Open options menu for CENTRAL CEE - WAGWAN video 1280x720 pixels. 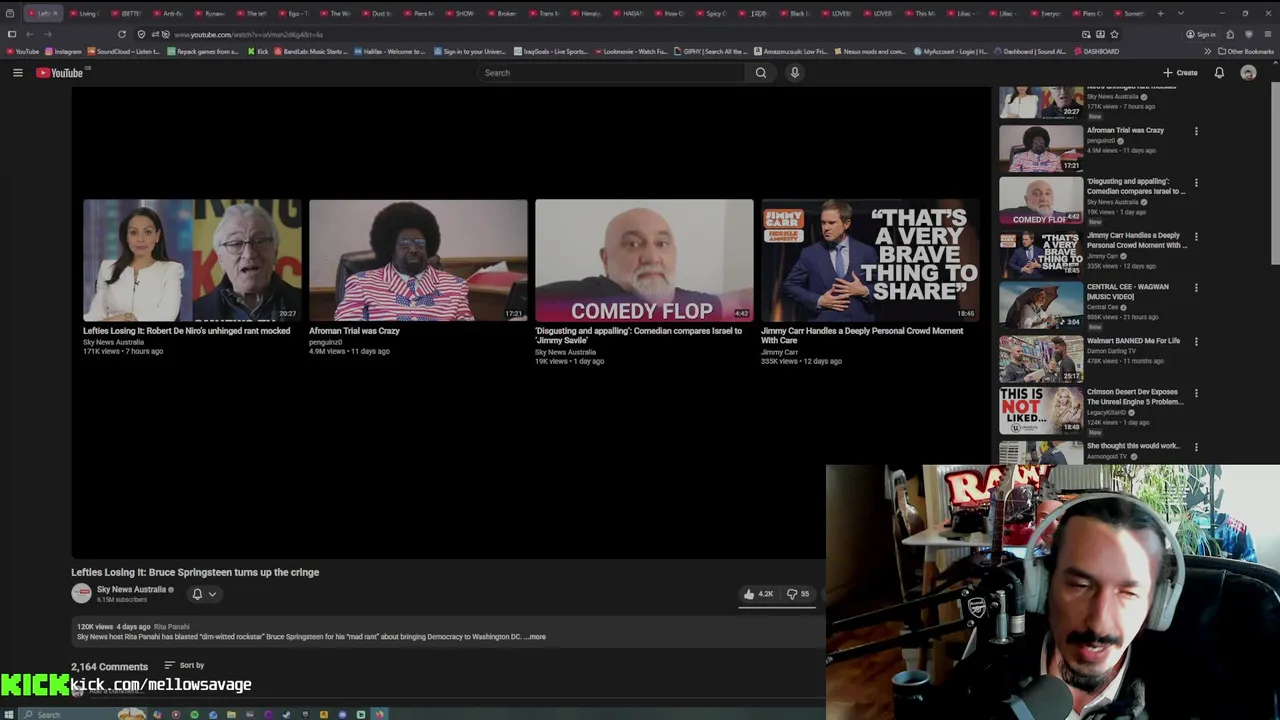coord(1196,288)
